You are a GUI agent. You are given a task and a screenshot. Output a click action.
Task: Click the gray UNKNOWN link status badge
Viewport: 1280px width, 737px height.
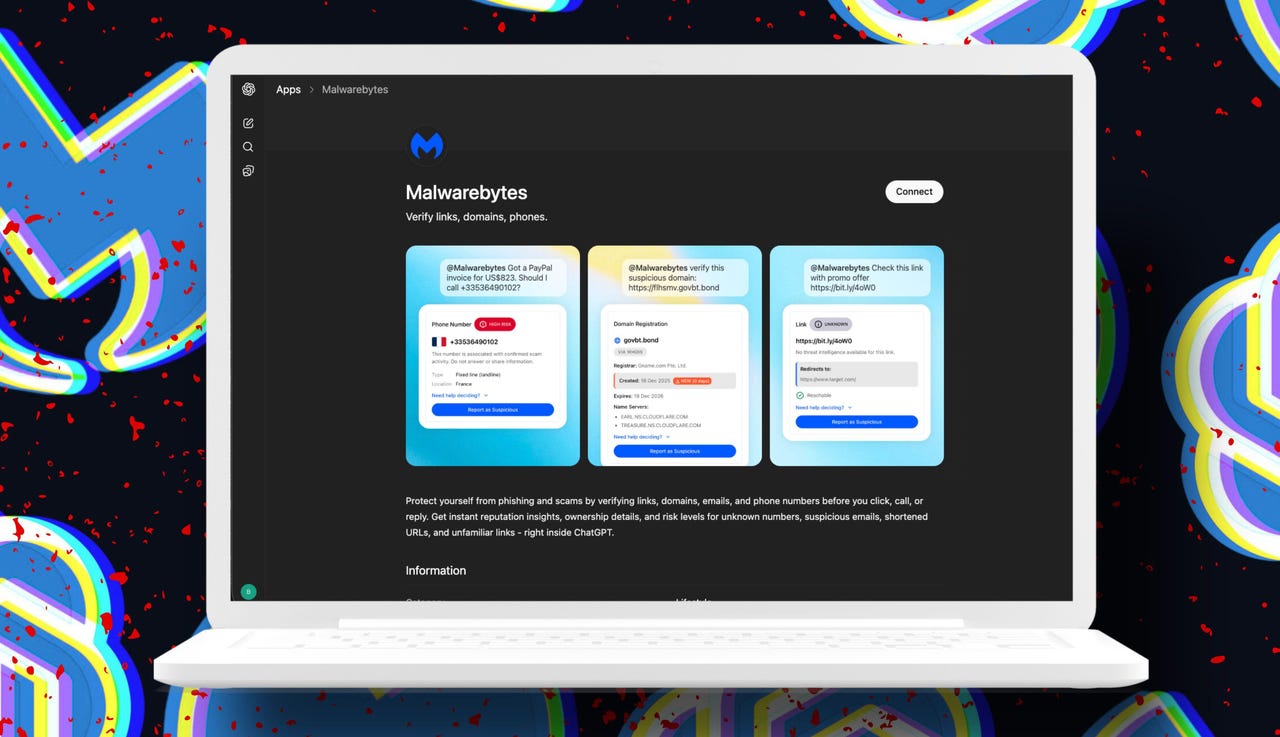point(831,324)
